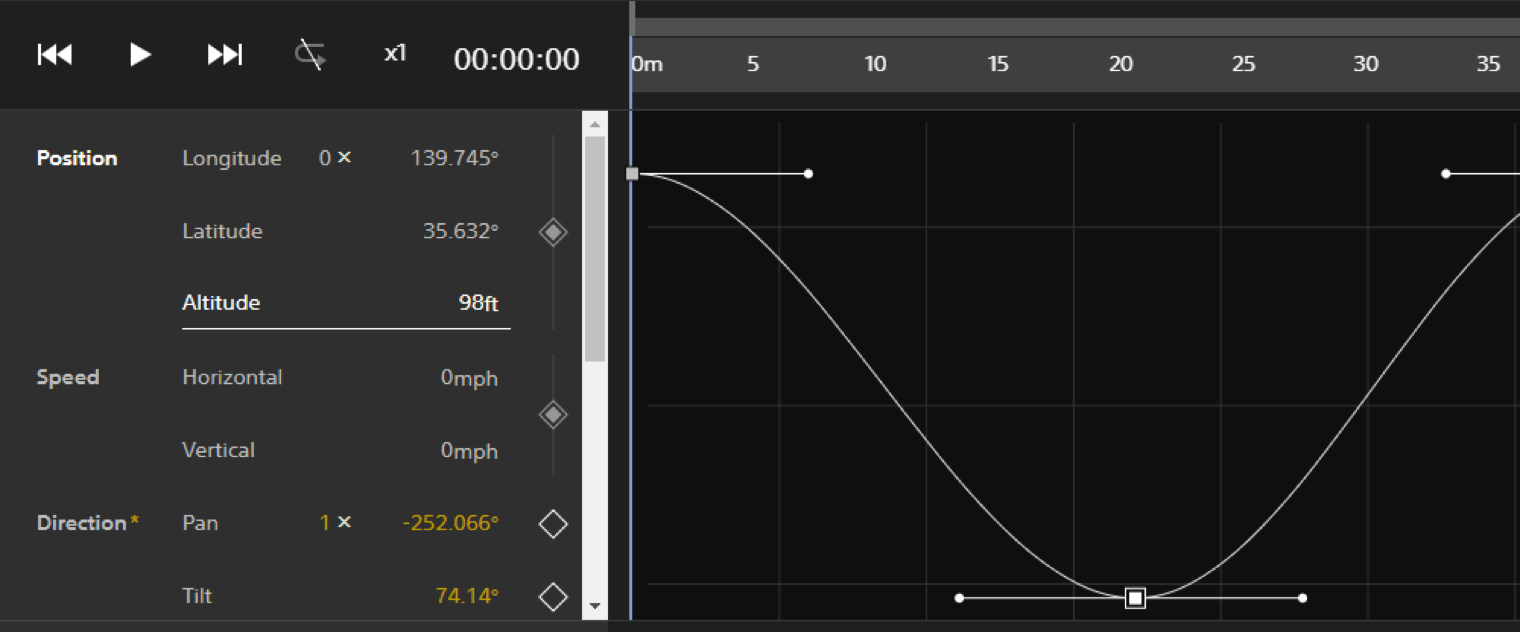This screenshot has height=632, width=1520.
Task: Click the Pan 1 × rotation count
Action: click(335, 522)
